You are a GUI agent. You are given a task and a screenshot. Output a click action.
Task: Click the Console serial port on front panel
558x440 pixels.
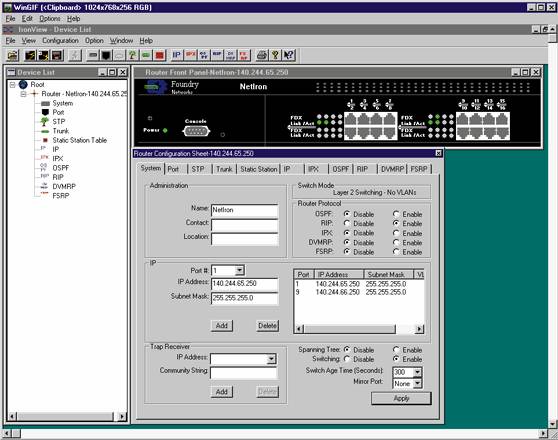click(196, 131)
